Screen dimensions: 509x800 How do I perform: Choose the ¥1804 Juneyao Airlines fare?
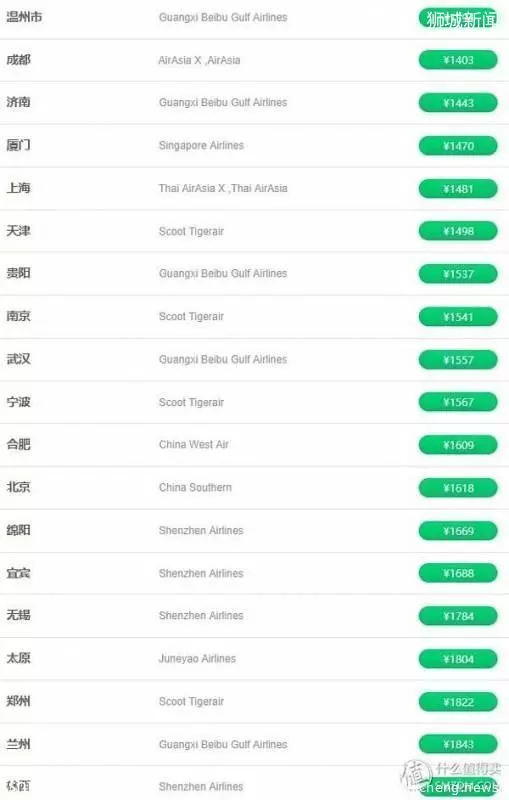(458, 659)
